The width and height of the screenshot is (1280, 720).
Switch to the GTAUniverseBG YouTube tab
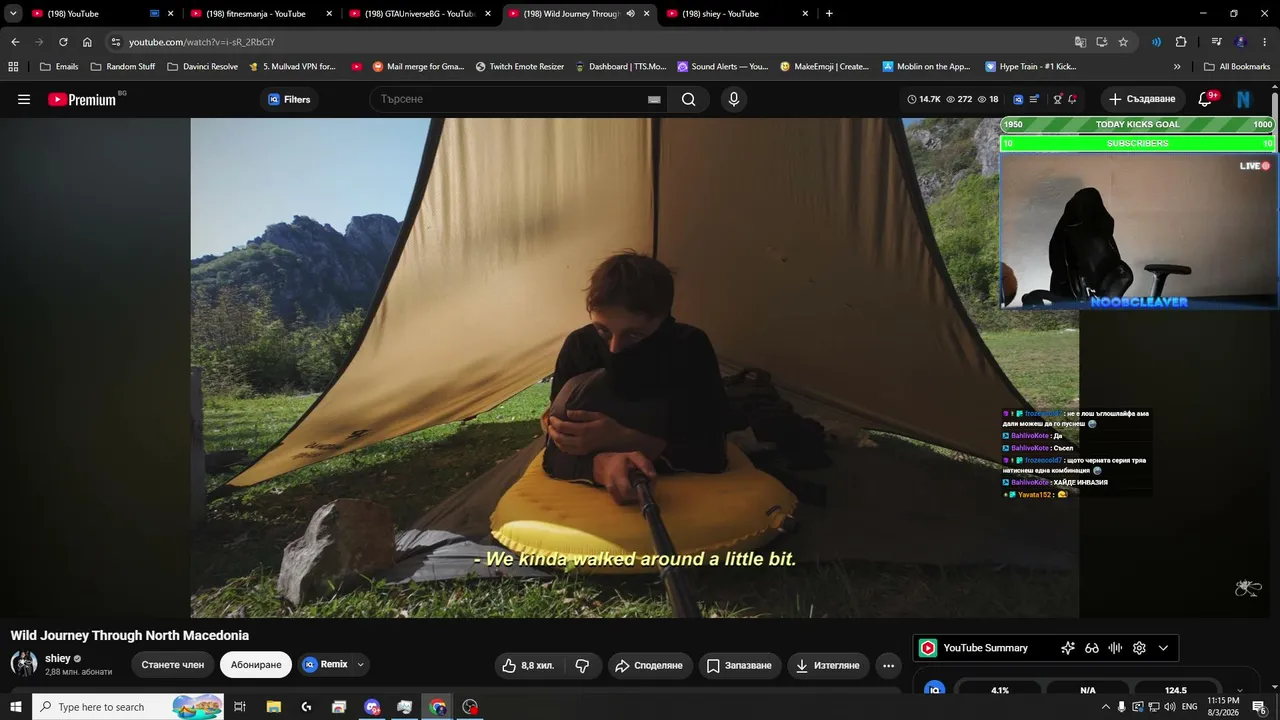coord(418,14)
